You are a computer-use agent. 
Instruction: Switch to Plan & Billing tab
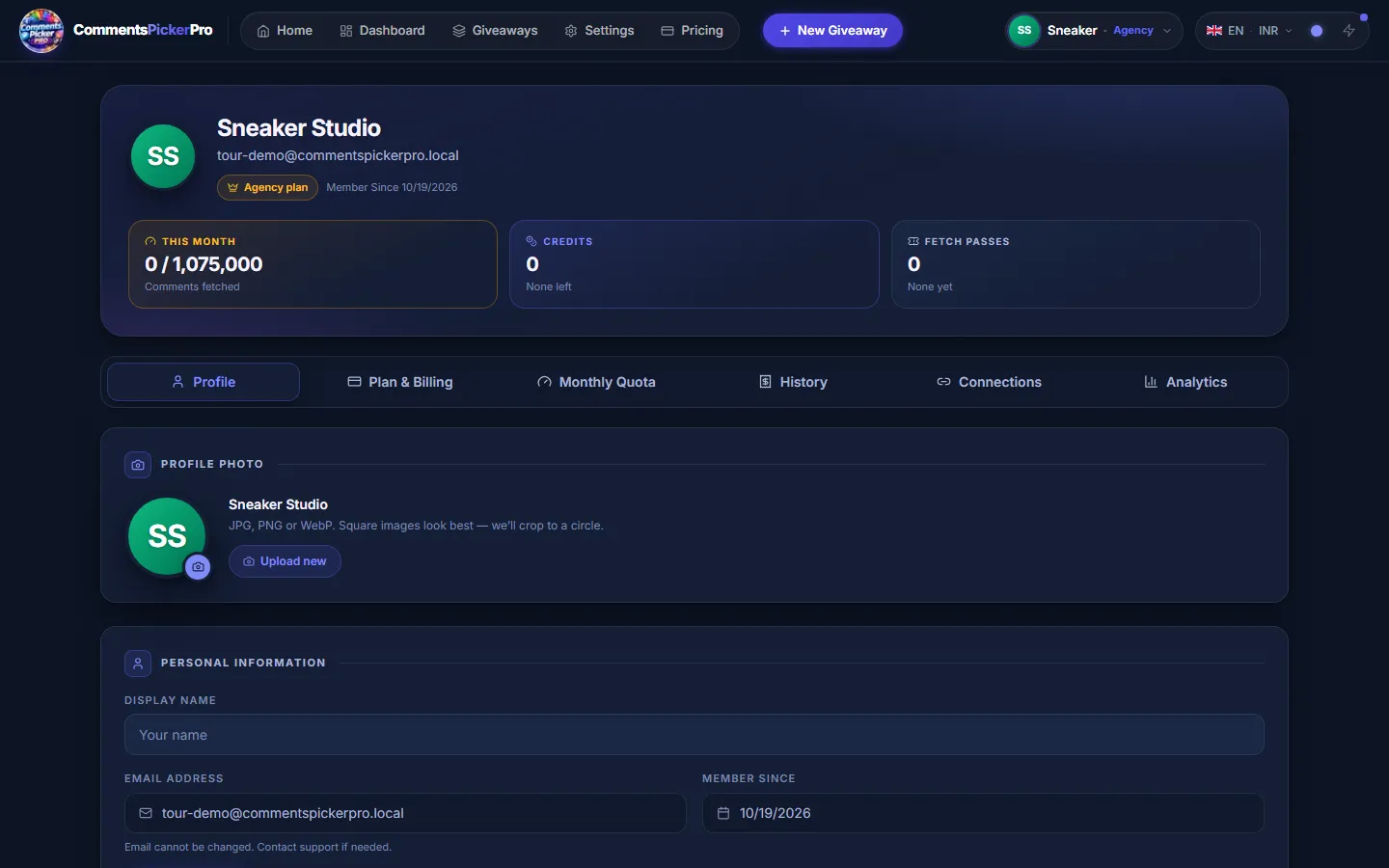pyautogui.click(x=400, y=382)
